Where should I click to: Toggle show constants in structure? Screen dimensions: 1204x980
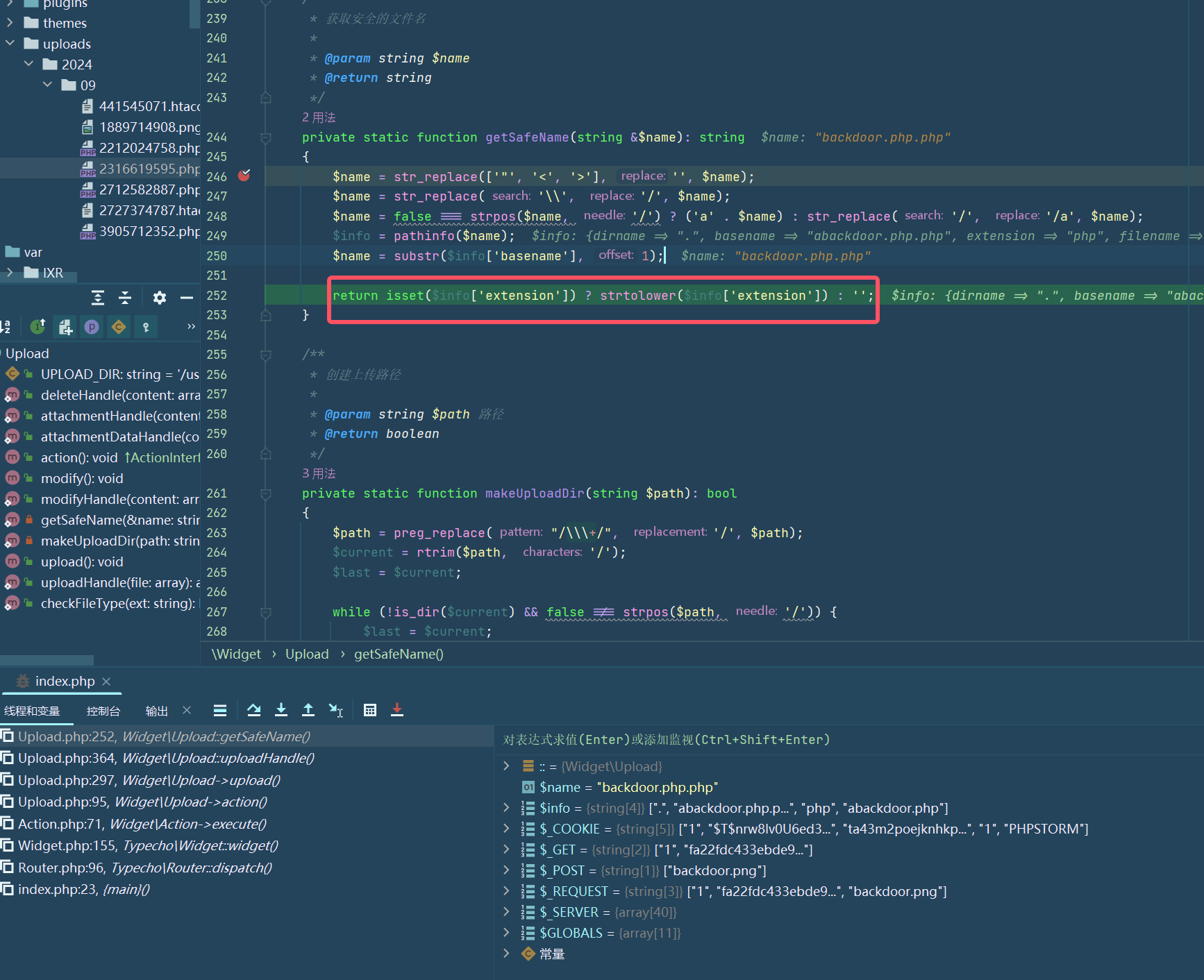pos(119,327)
